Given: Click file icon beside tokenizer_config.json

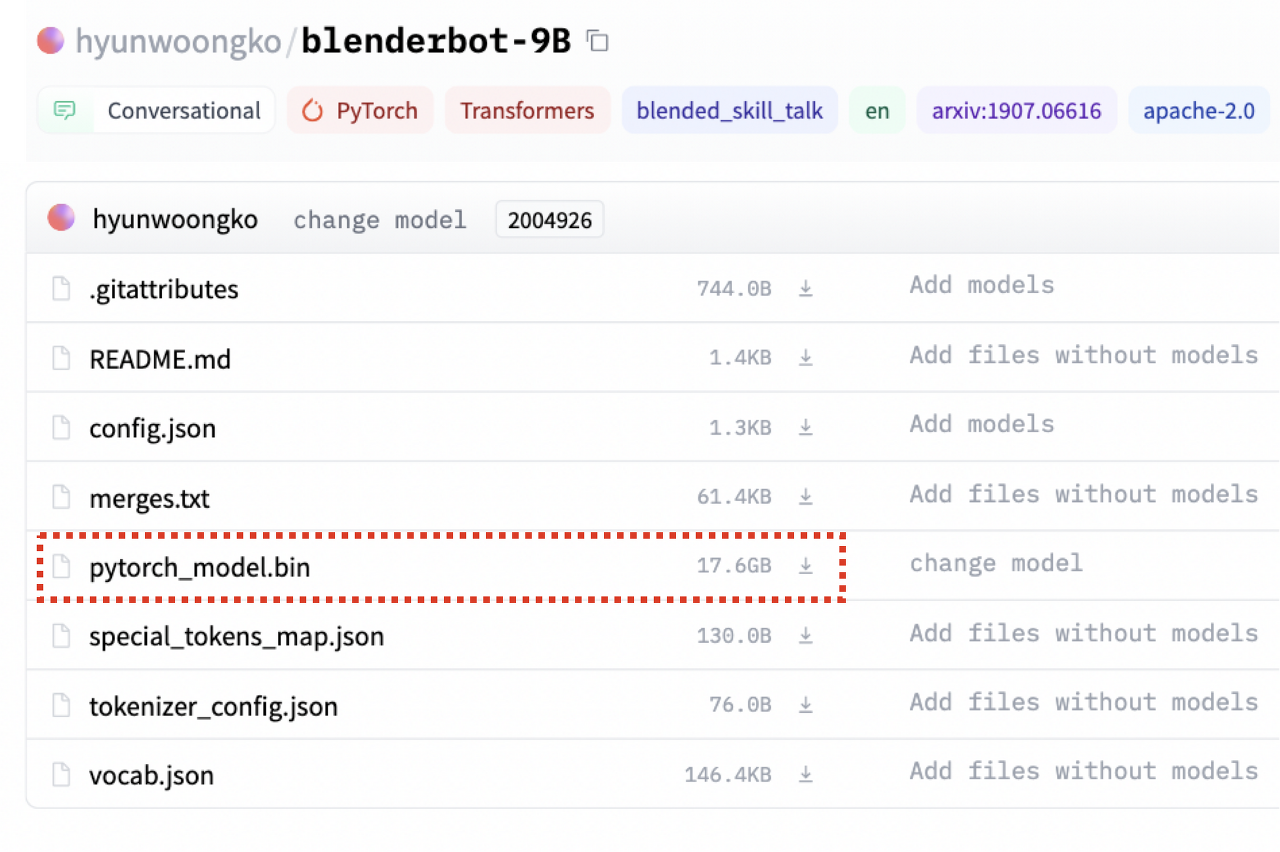Looking at the screenshot, I should (62, 706).
